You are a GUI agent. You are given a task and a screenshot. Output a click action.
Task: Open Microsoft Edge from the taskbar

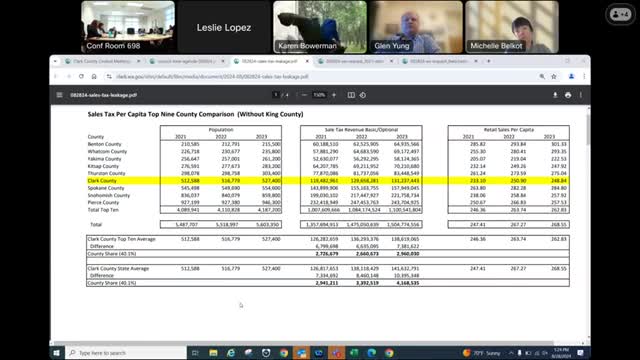tap(372, 353)
